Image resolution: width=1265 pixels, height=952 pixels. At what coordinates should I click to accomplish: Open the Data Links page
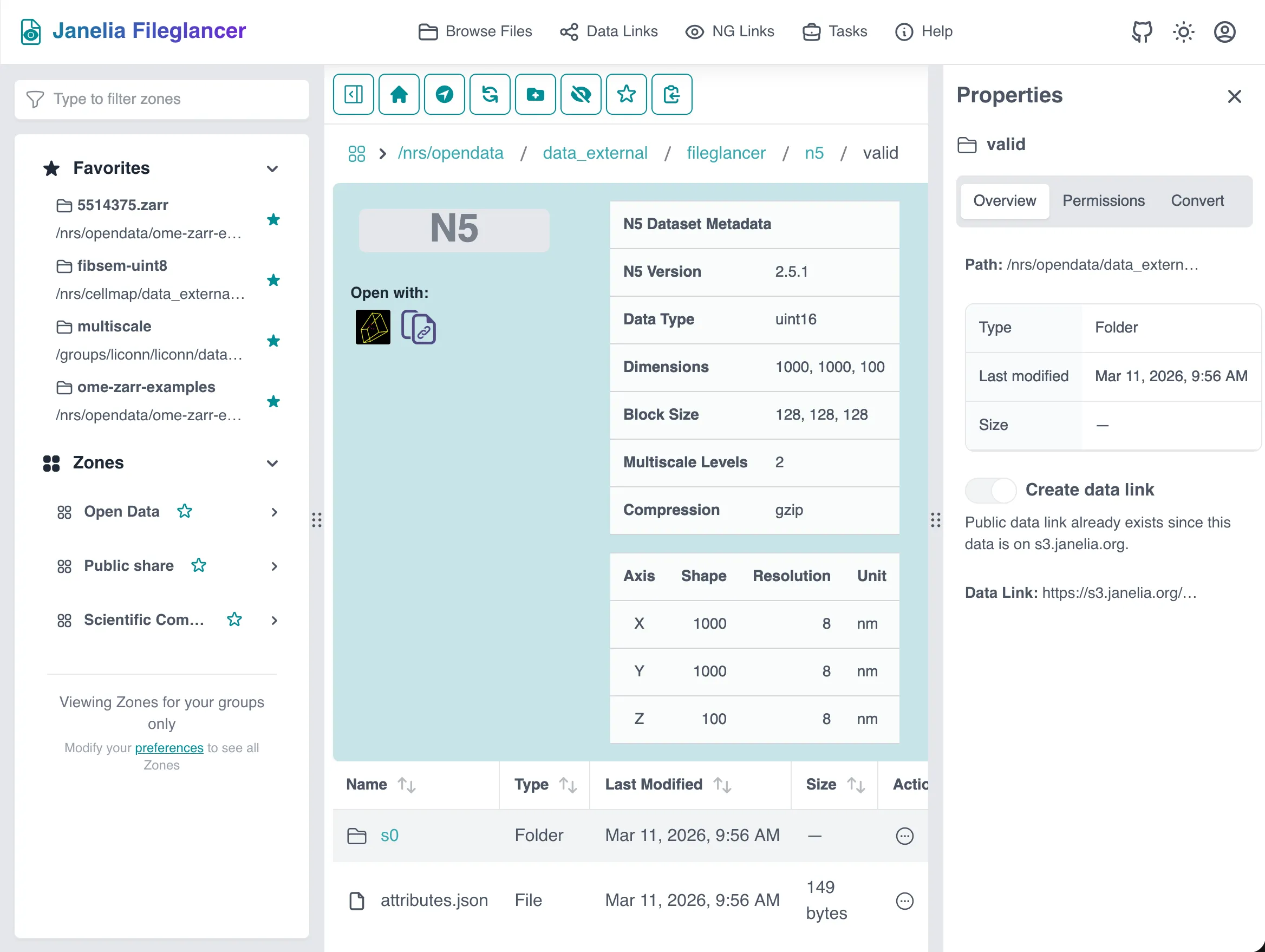click(x=609, y=31)
